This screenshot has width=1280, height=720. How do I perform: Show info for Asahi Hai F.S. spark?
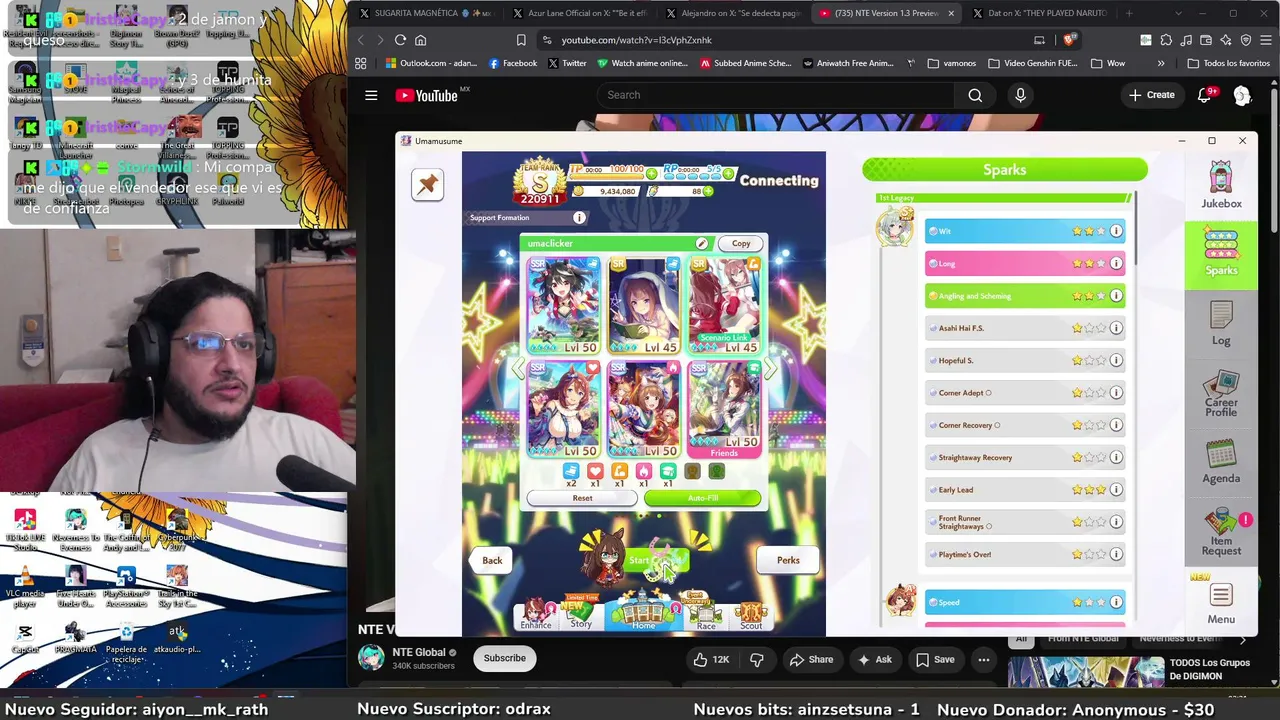pyautogui.click(x=1116, y=328)
